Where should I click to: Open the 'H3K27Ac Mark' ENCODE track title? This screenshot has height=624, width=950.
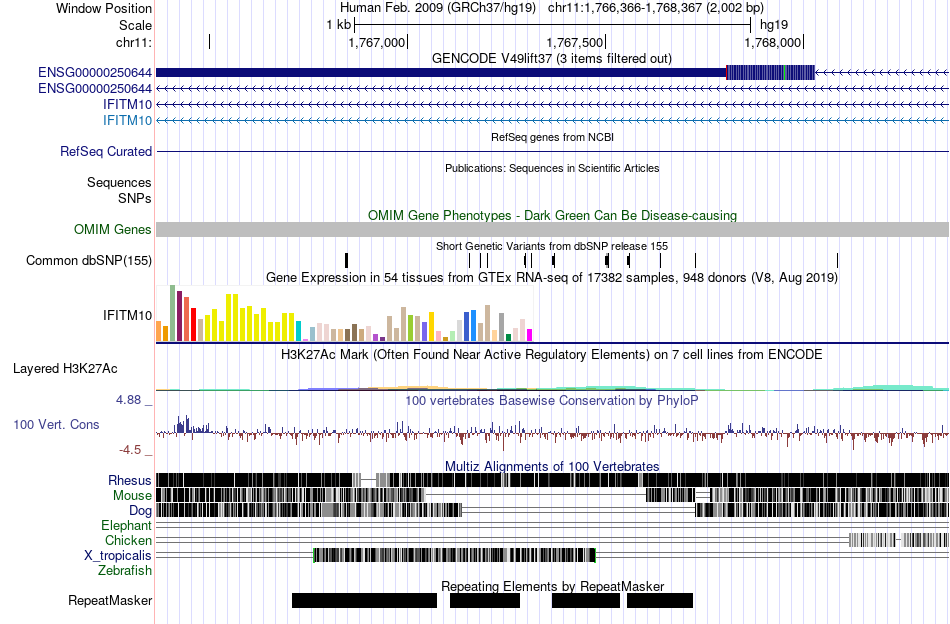point(552,355)
